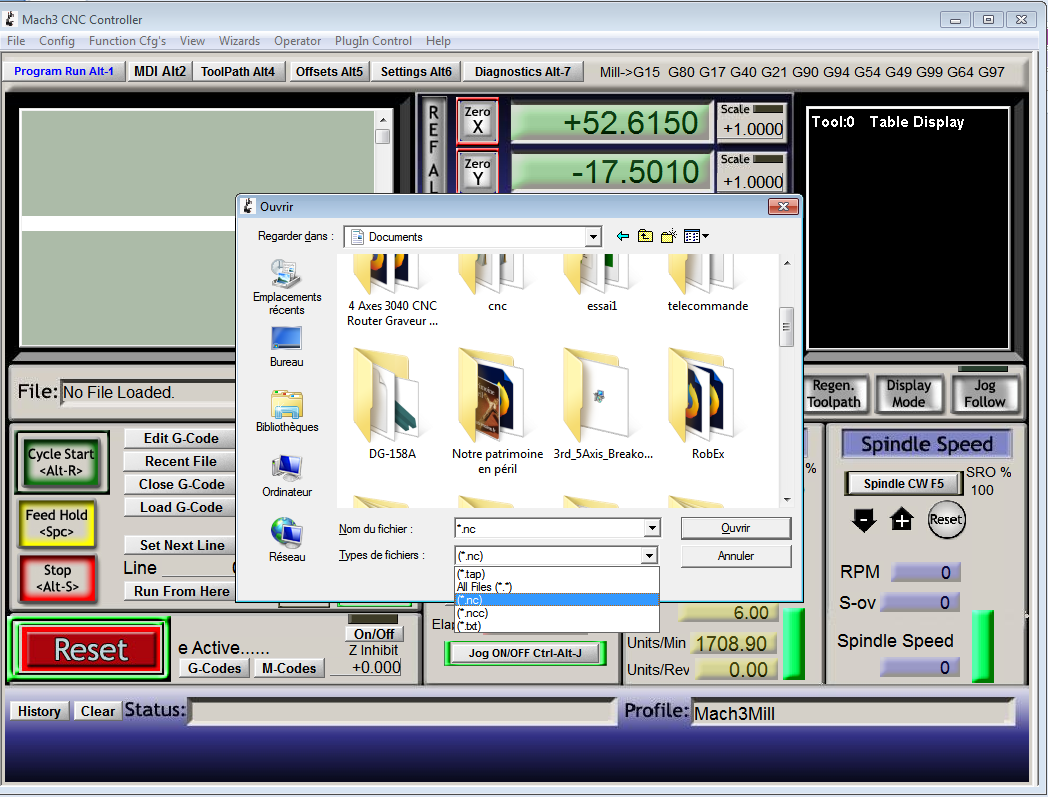This screenshot has width=1048, height=797.
Task: Click the RPM value field
Action: tap(926, 572)
